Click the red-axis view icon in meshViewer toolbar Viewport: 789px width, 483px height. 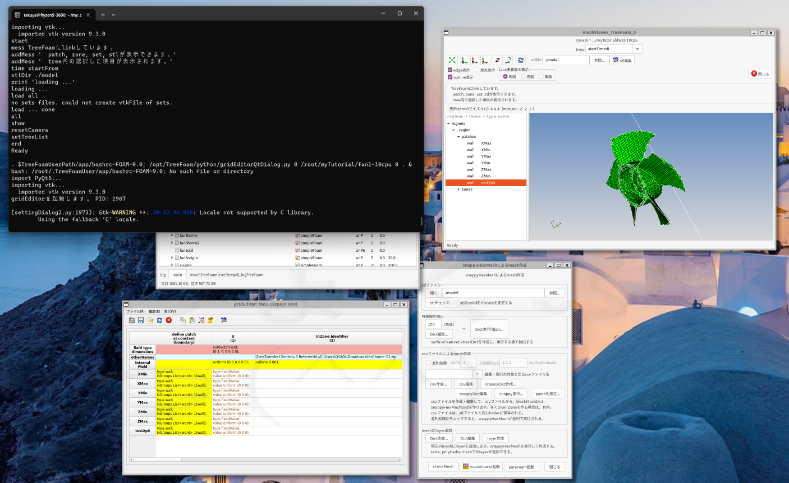(475, 60)
